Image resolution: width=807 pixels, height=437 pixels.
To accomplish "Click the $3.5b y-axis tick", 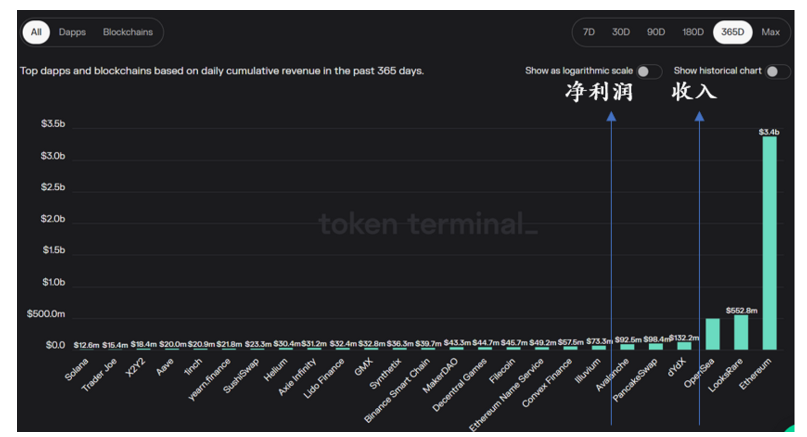I will [53, 124].
